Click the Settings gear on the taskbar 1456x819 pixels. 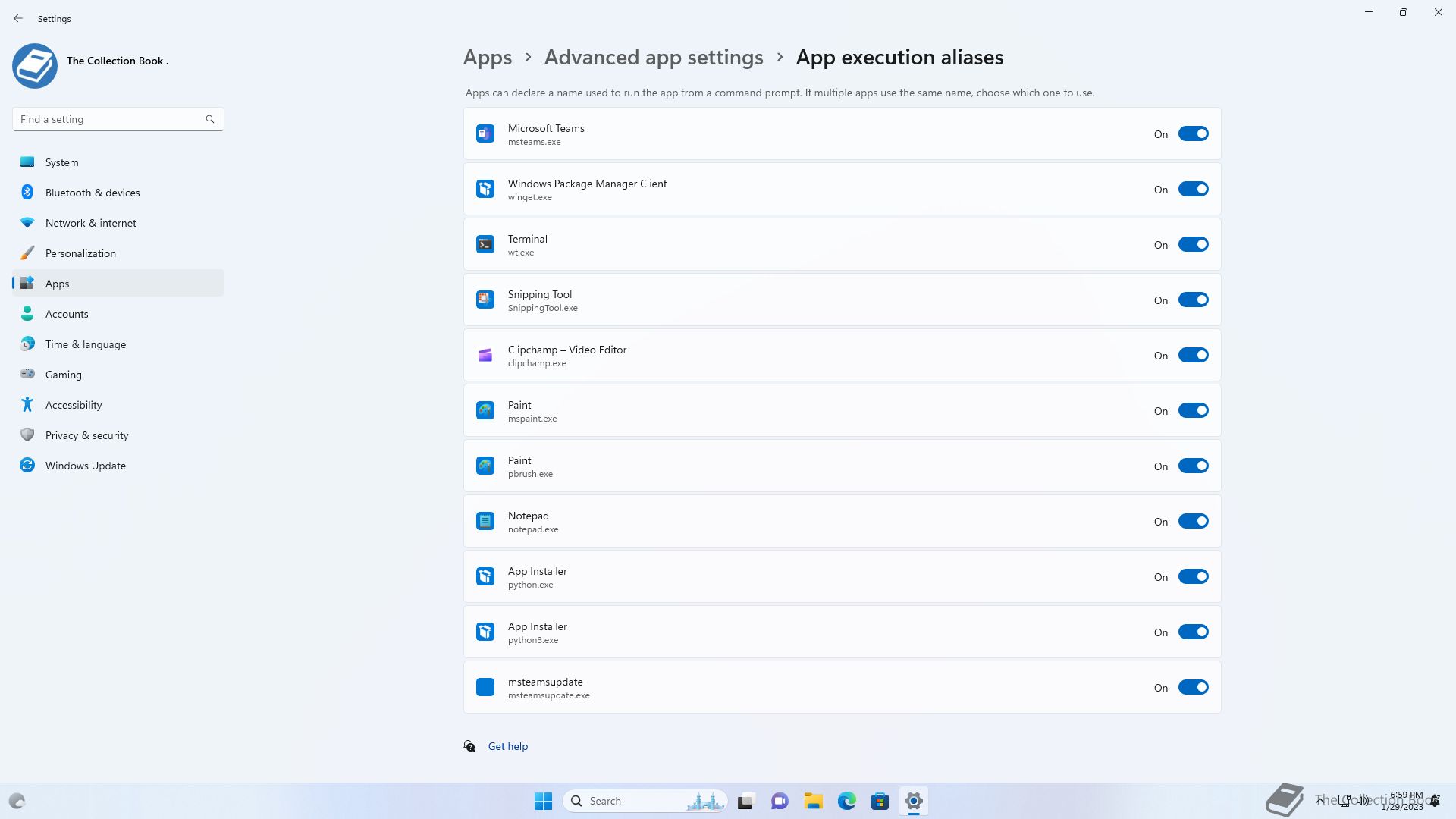914,801
